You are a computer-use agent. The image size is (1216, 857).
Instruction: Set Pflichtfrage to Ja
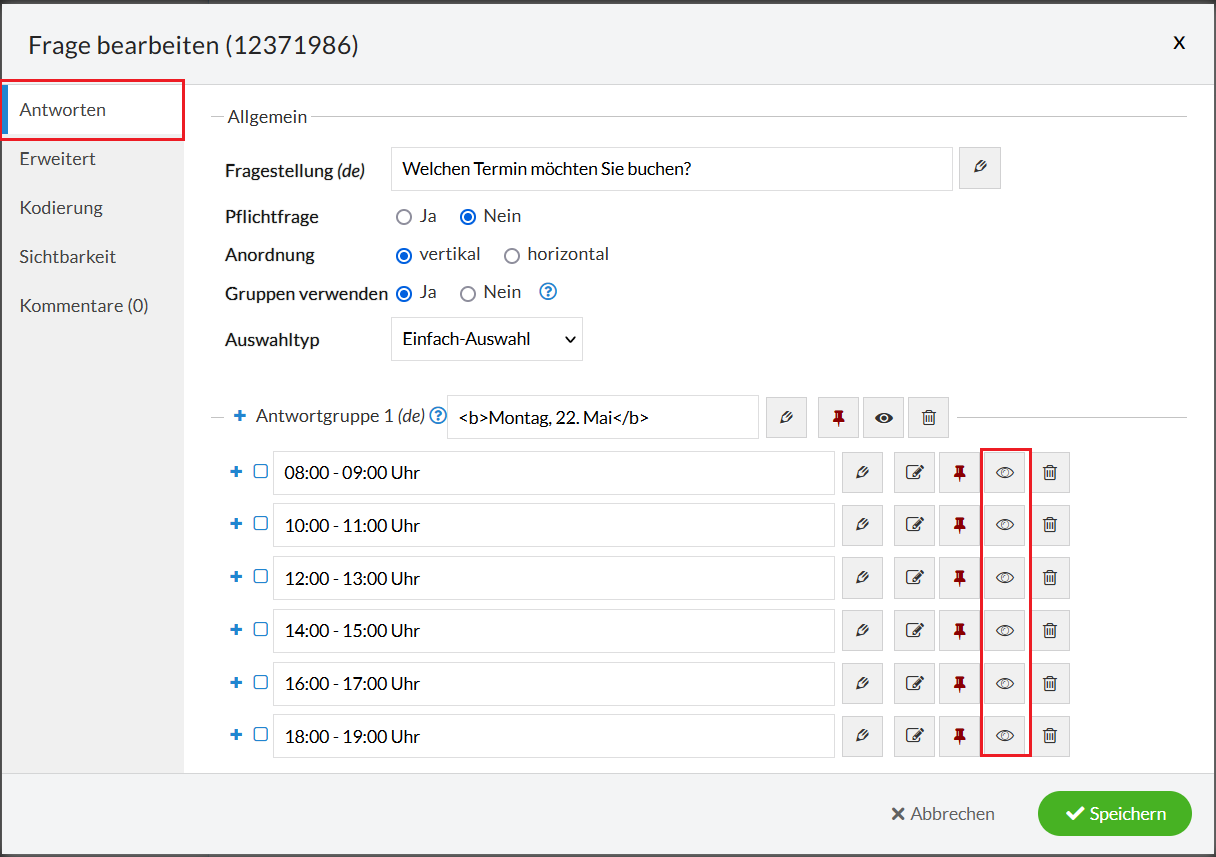pyautogui.click(x=404, y=217)
